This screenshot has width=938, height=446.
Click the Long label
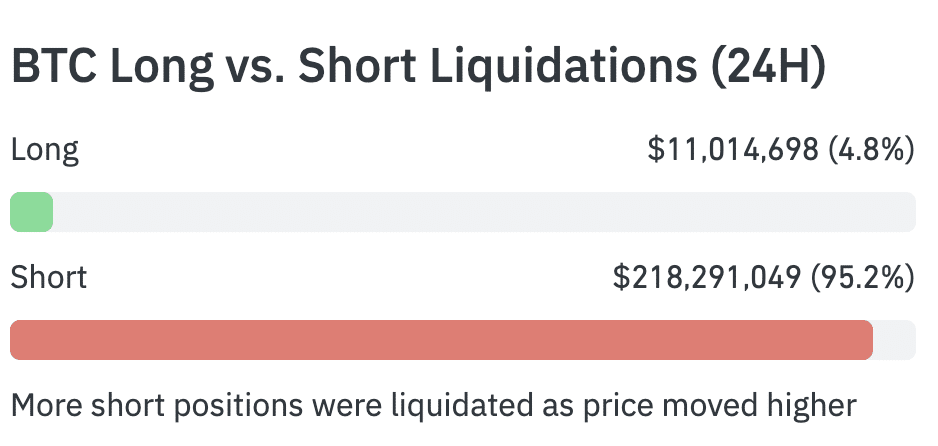(x=44, y=150)
